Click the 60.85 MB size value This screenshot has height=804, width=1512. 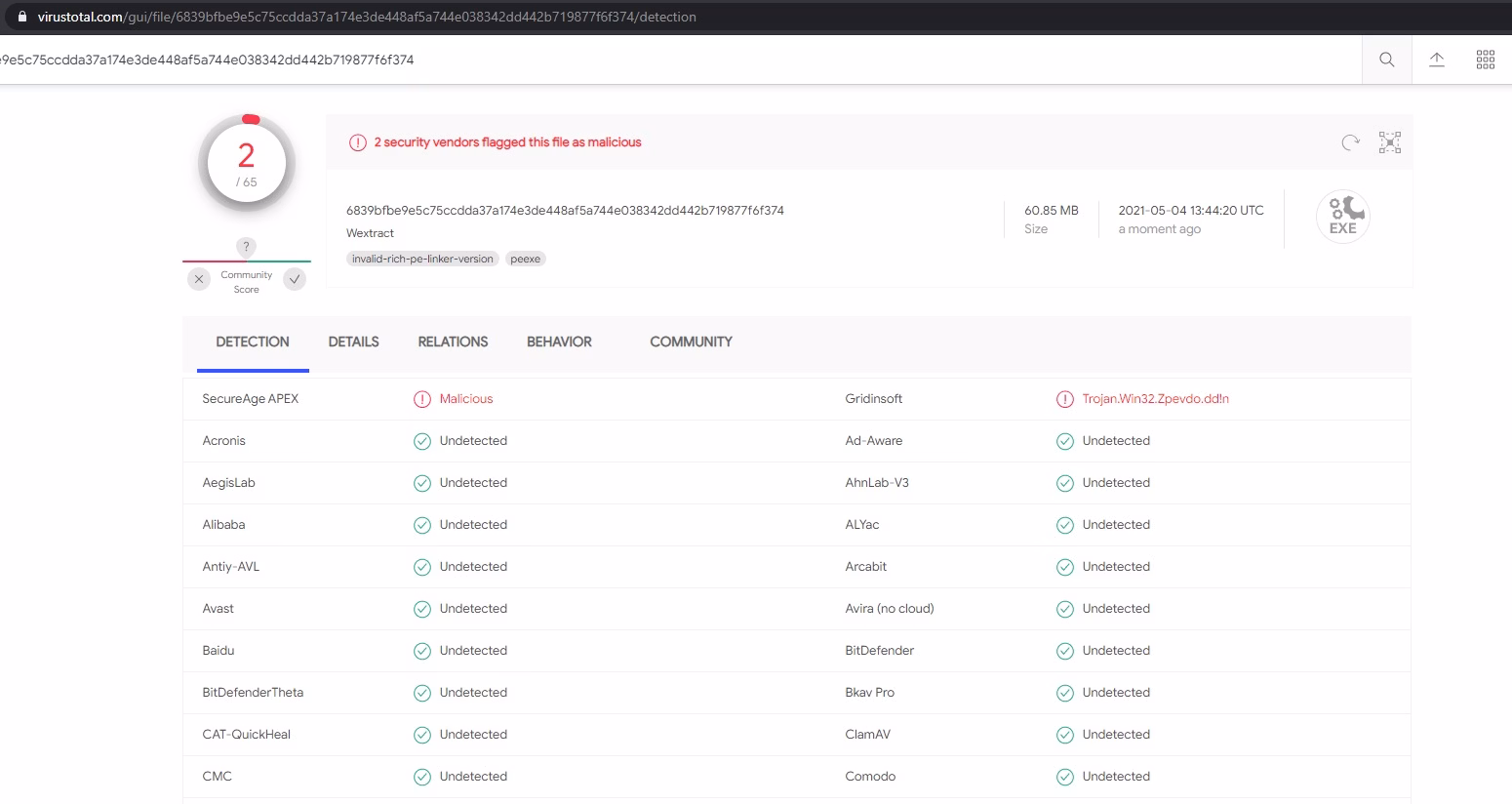click(1052, 211)
